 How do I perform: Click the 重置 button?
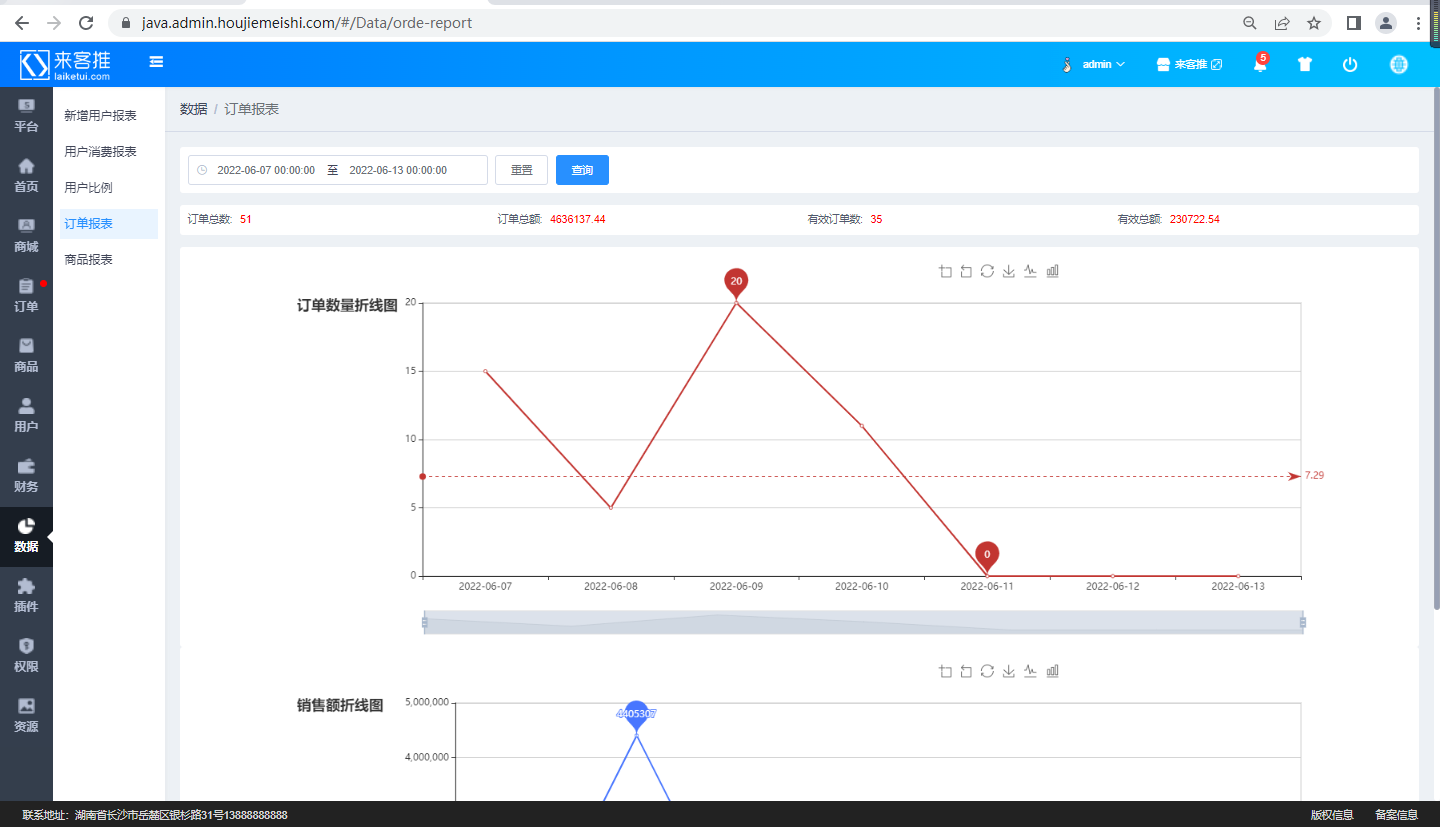coord(521,170)
